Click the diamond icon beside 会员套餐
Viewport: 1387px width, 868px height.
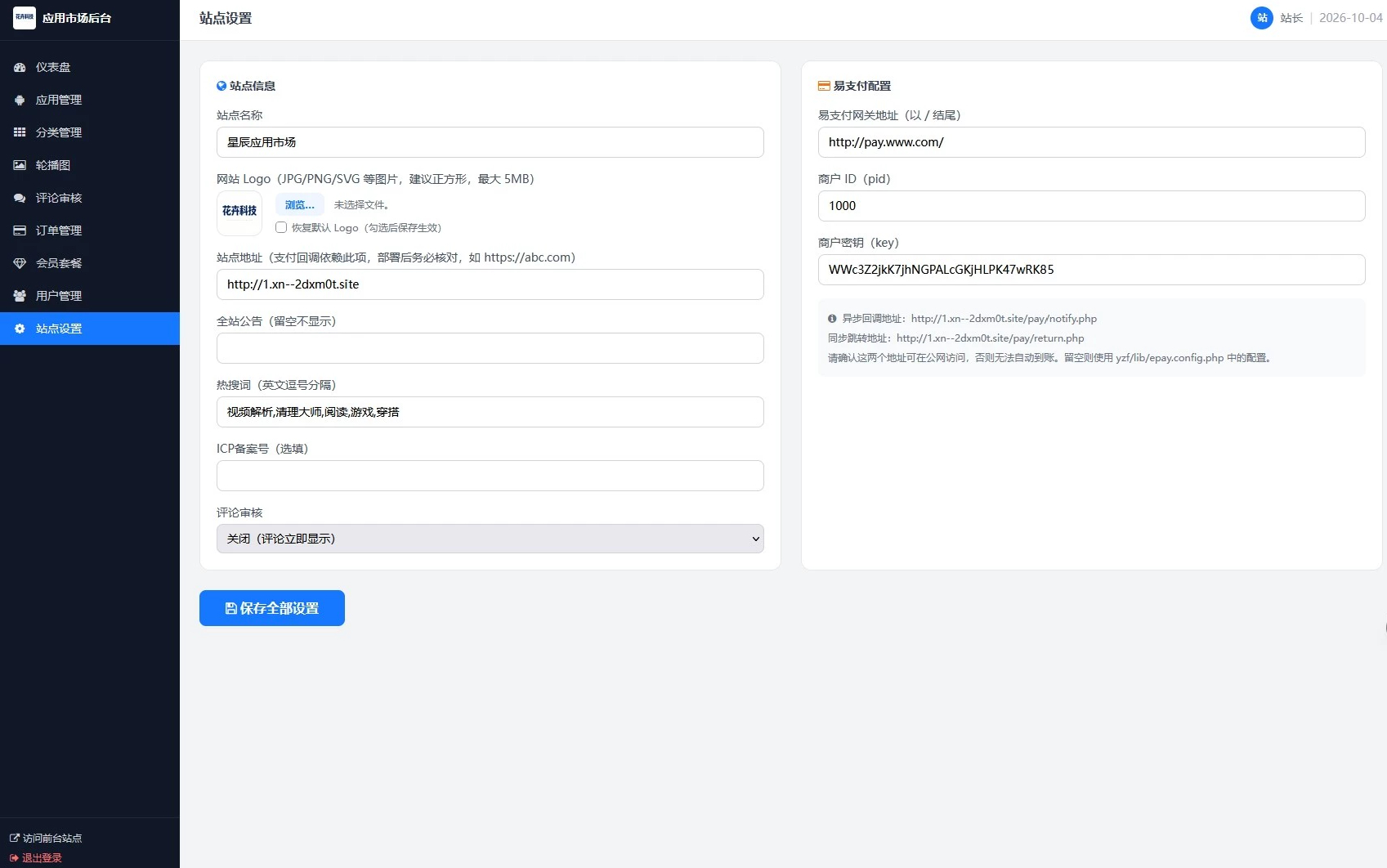20,263
